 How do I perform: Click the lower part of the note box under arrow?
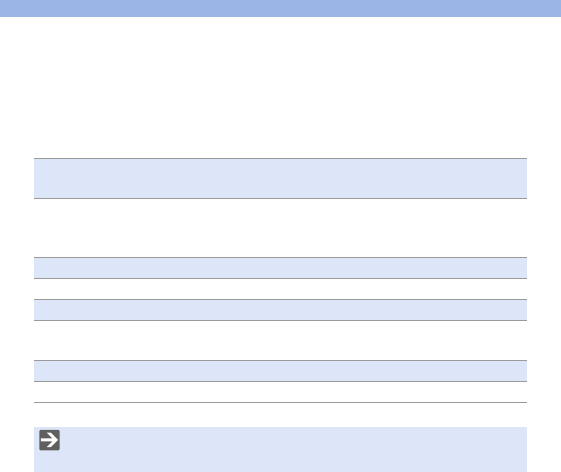click(x=49, y=462)
